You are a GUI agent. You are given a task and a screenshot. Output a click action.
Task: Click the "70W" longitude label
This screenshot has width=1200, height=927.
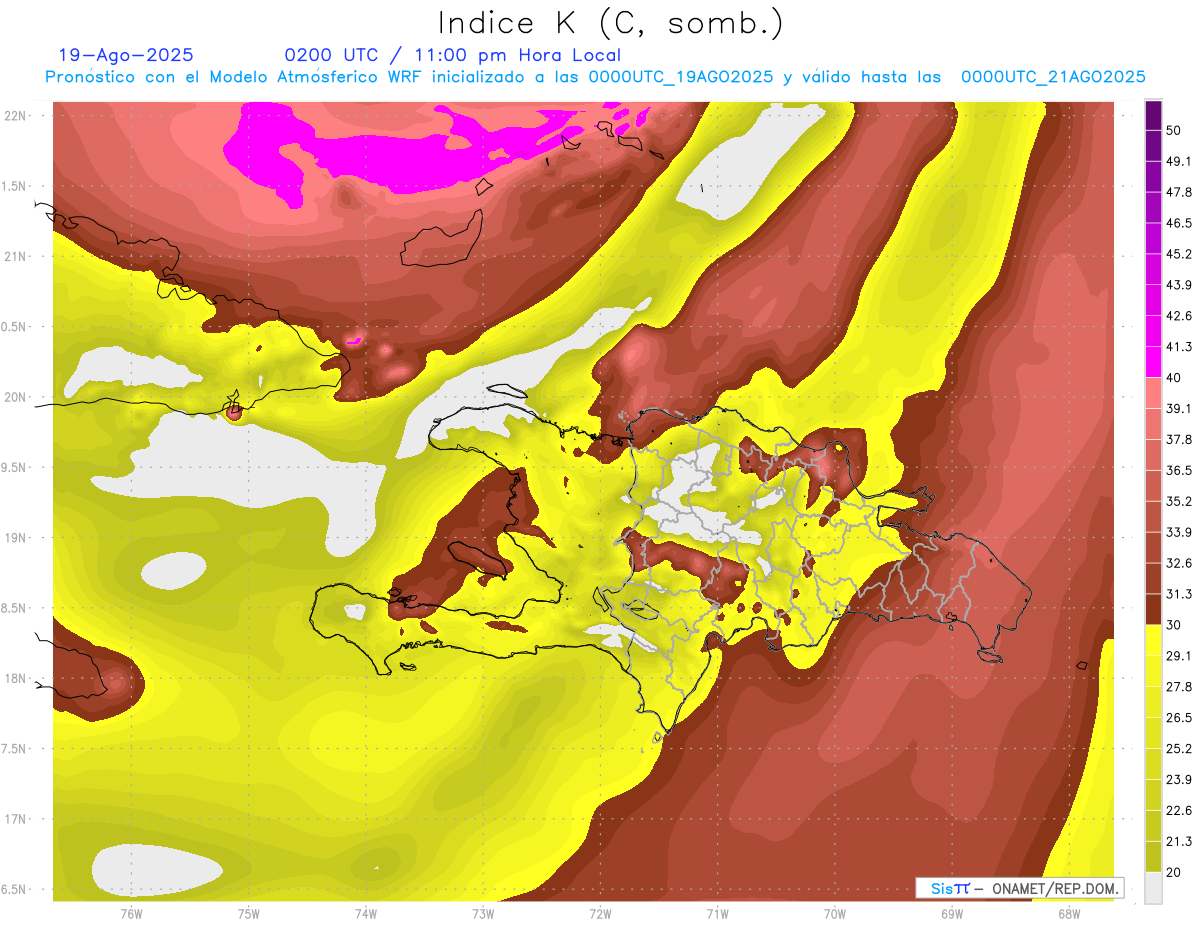tap(834, 914)
